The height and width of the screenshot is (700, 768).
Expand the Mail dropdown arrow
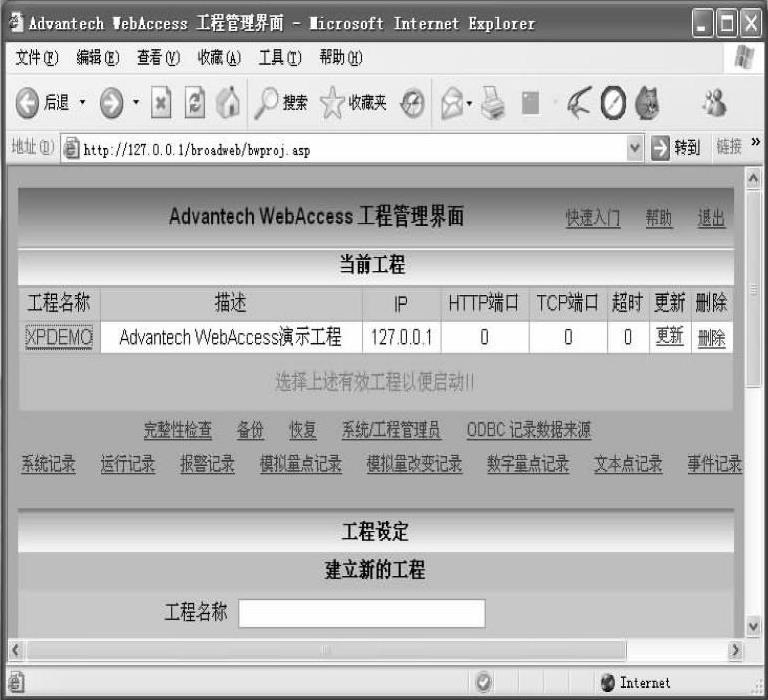click(x=469, y=103)
